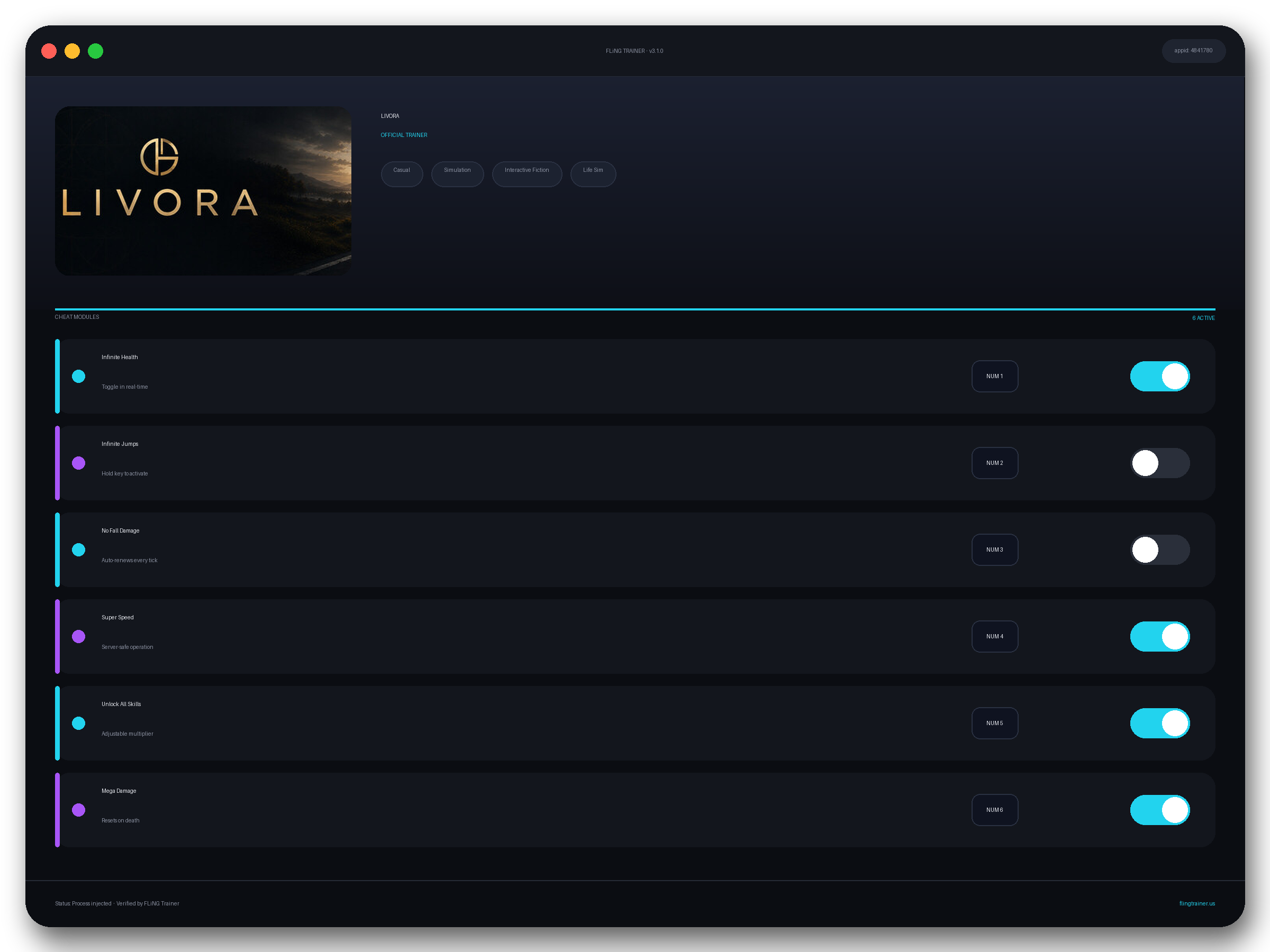Viewport: 1270px width, 952px height.
Task: Click the purple dot beside Super Speed
Action: click(x=79, y=636)
